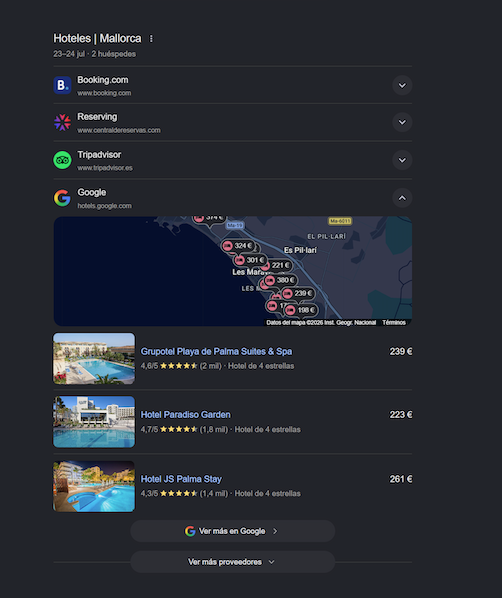Open Hotel Paradiso Garden link
This screenshot has width=502, height=598.
185,415
